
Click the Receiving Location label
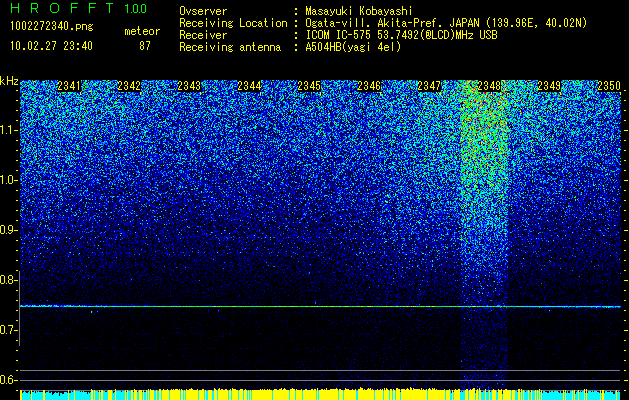(233, 23)
